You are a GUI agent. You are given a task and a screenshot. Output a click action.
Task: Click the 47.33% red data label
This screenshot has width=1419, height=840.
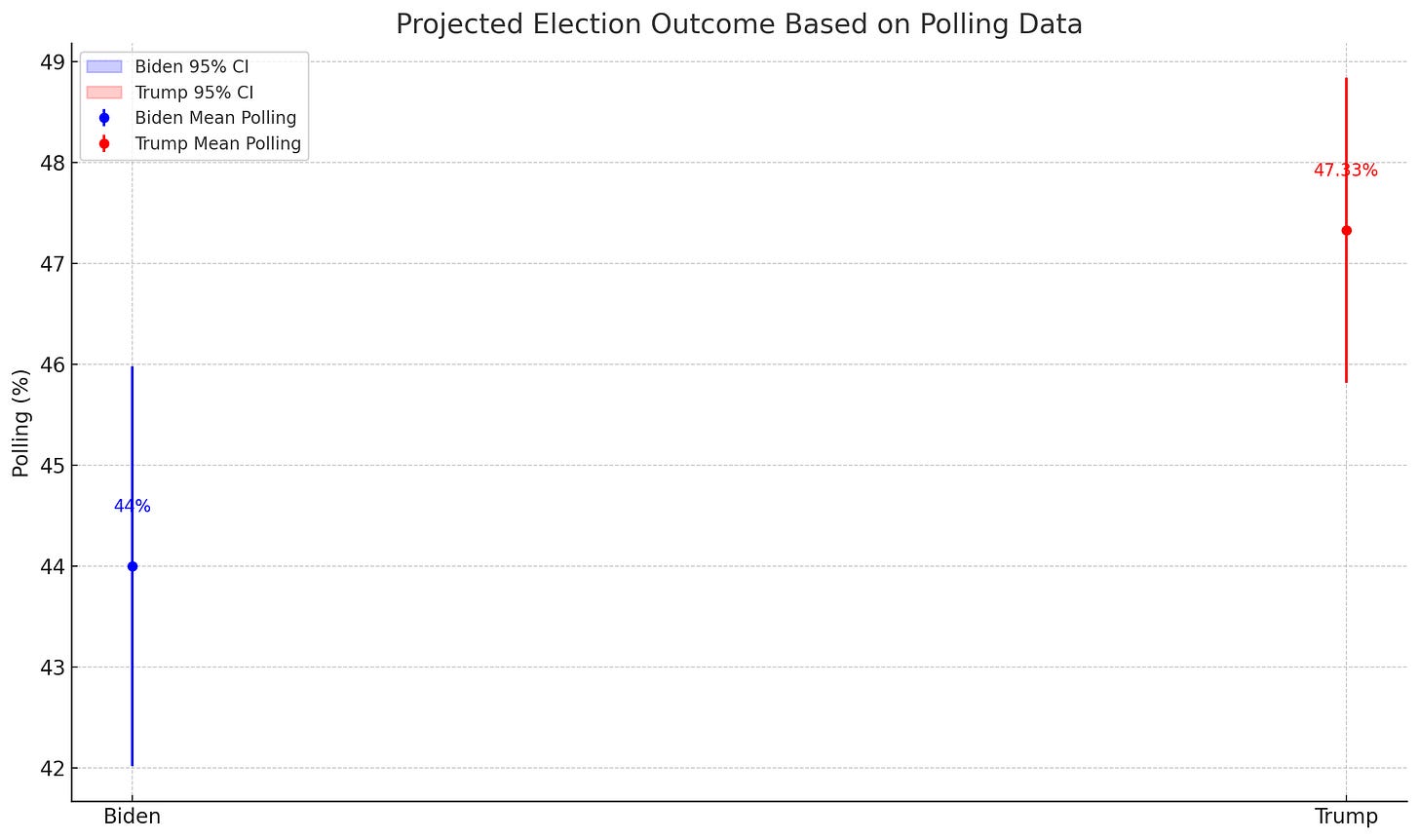pos(1345,171)
